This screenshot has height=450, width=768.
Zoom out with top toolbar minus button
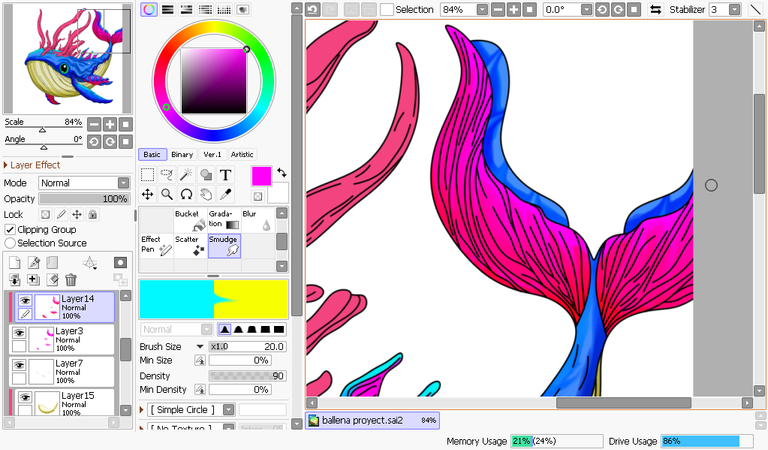point(498,9)
